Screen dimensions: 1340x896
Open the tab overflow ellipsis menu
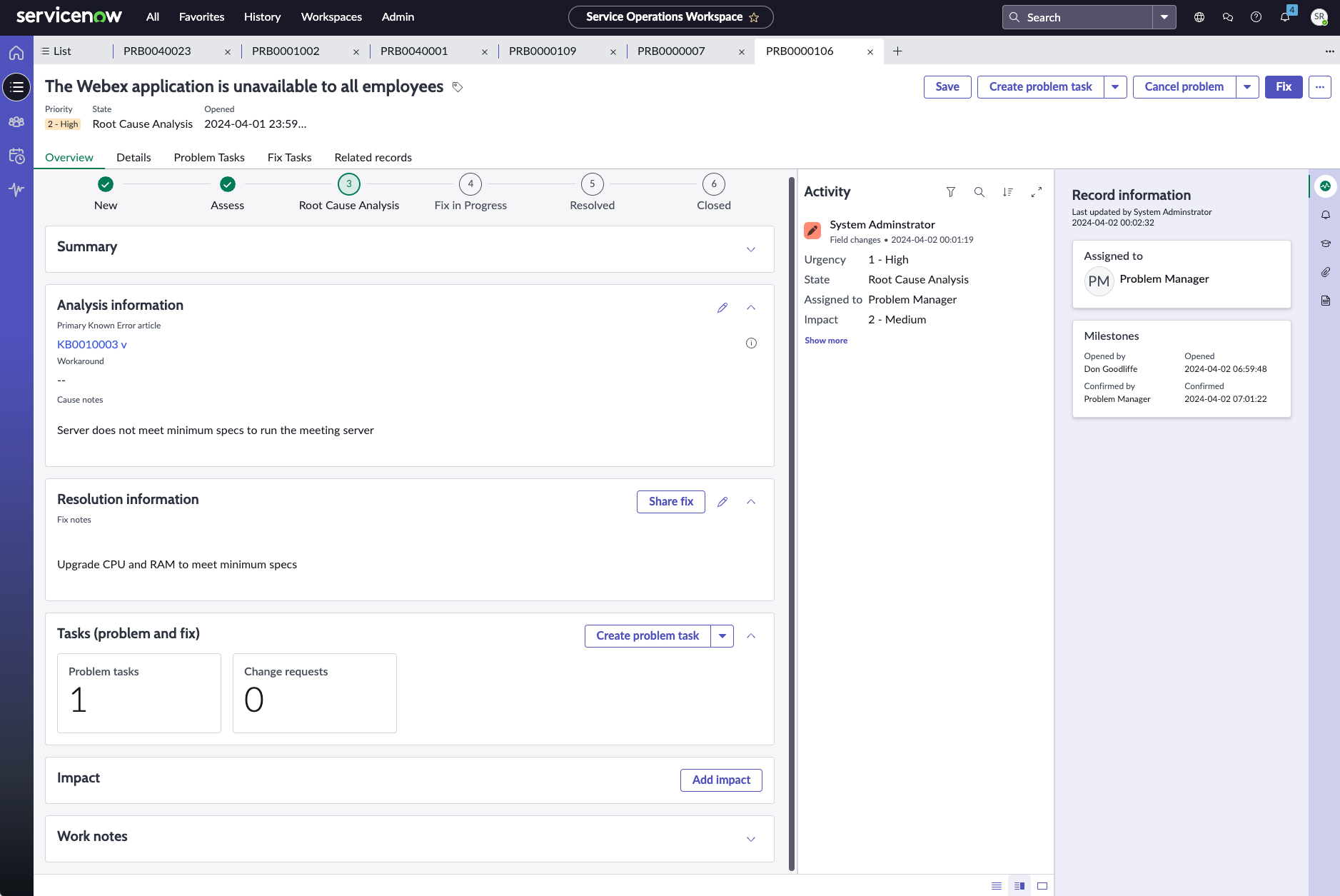coord(1329,51)
